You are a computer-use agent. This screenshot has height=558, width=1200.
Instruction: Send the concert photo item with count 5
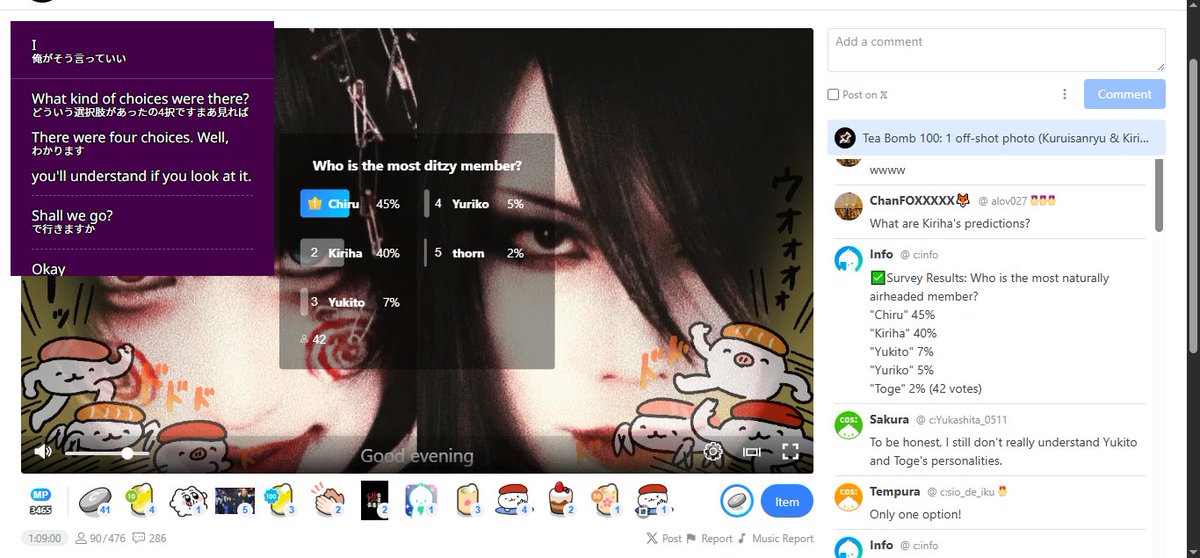[x=235, y=499]
